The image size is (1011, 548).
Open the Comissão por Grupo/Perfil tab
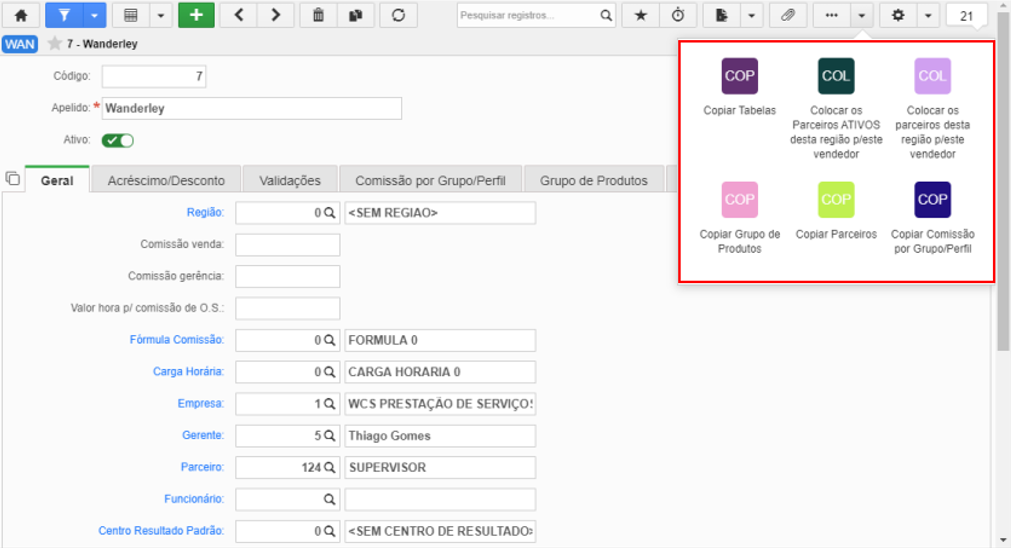click(x=430, y=181)
